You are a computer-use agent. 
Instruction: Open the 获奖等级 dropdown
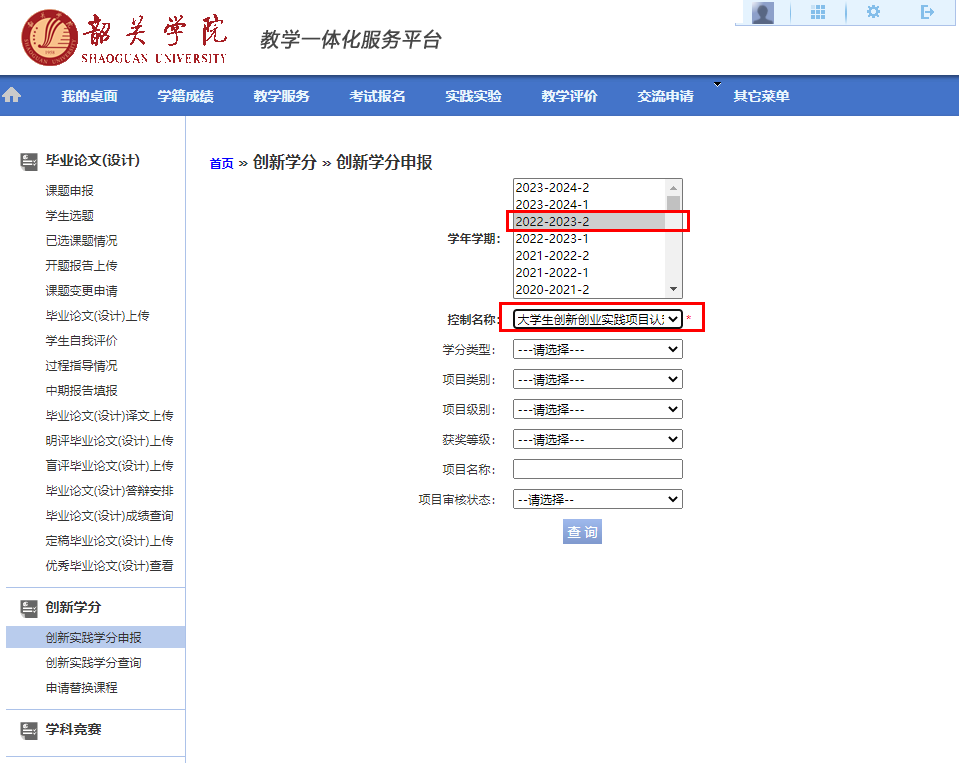[597, 439]
